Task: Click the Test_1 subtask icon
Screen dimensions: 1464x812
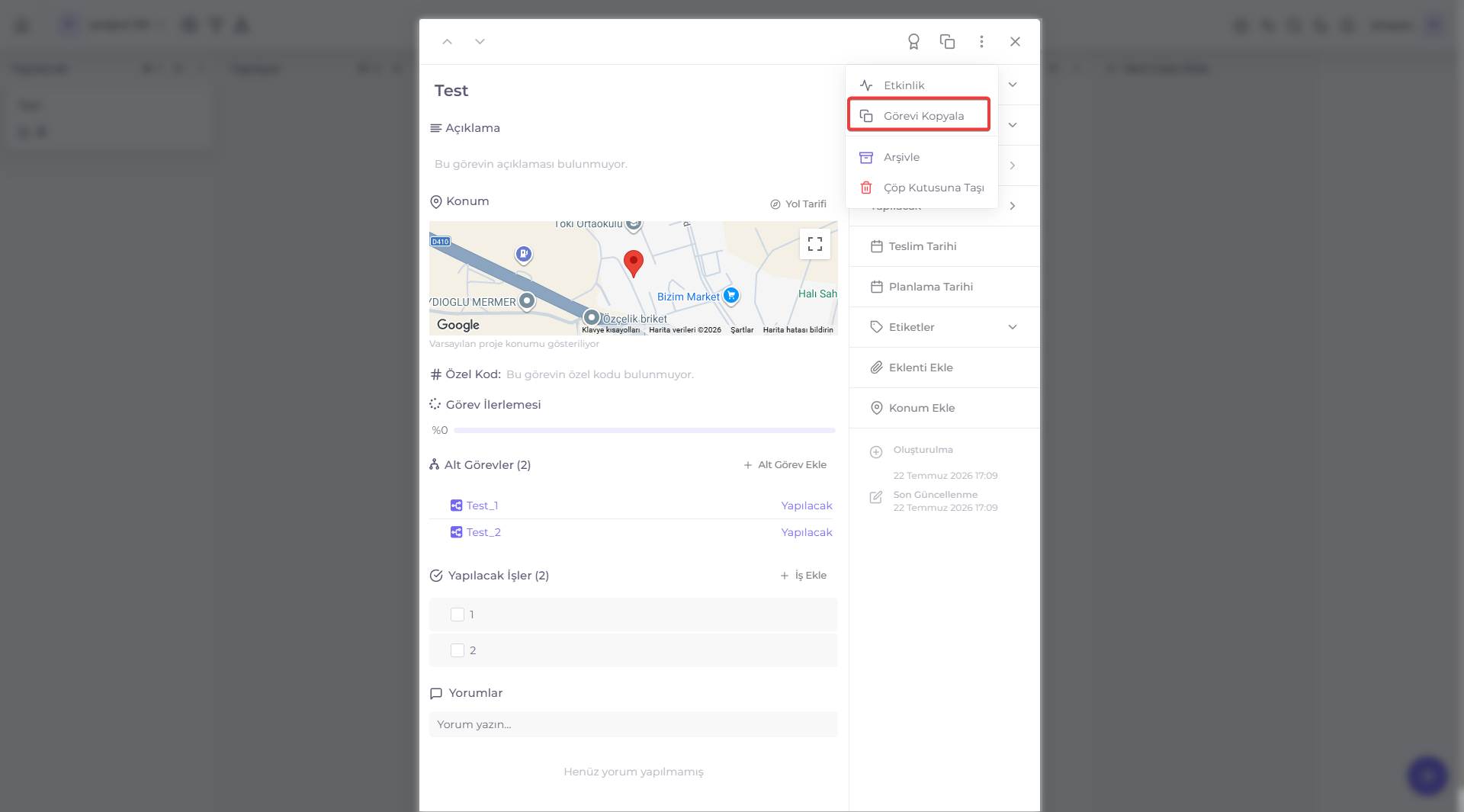Action: (x=456, y=505)
